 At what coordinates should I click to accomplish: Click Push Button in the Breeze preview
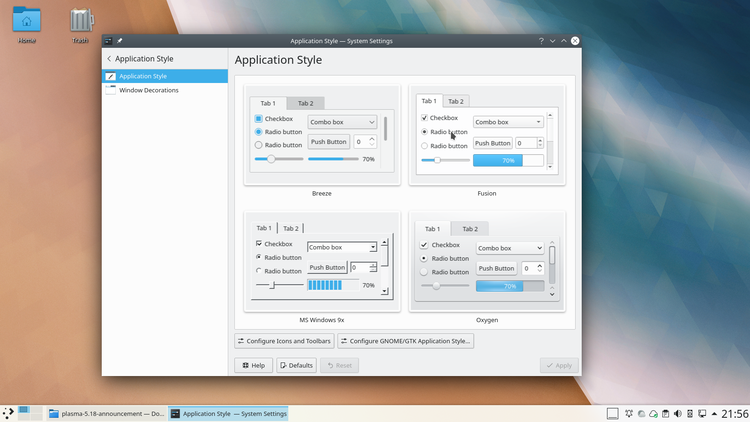[x=329, y=142]
